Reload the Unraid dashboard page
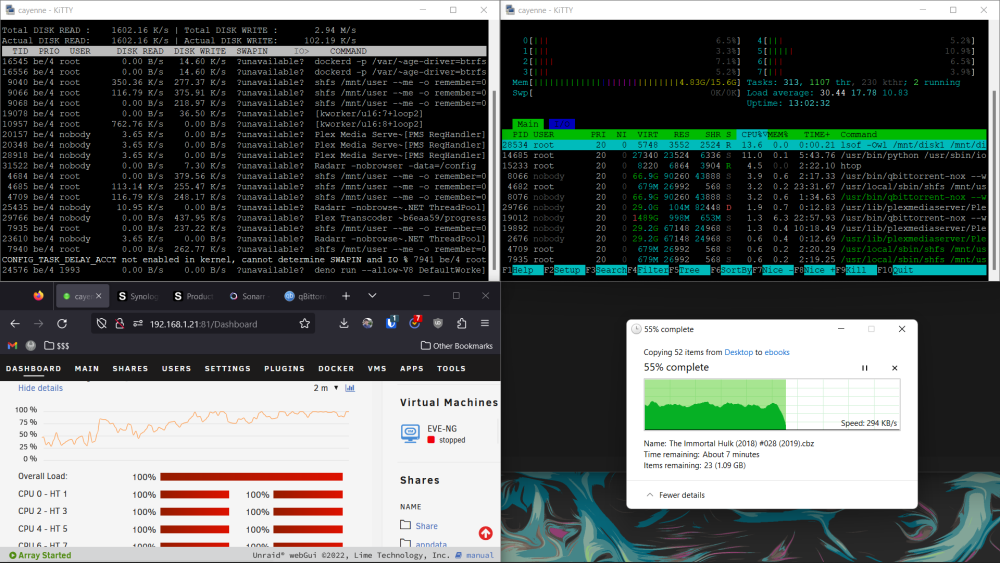 point(62,324)
